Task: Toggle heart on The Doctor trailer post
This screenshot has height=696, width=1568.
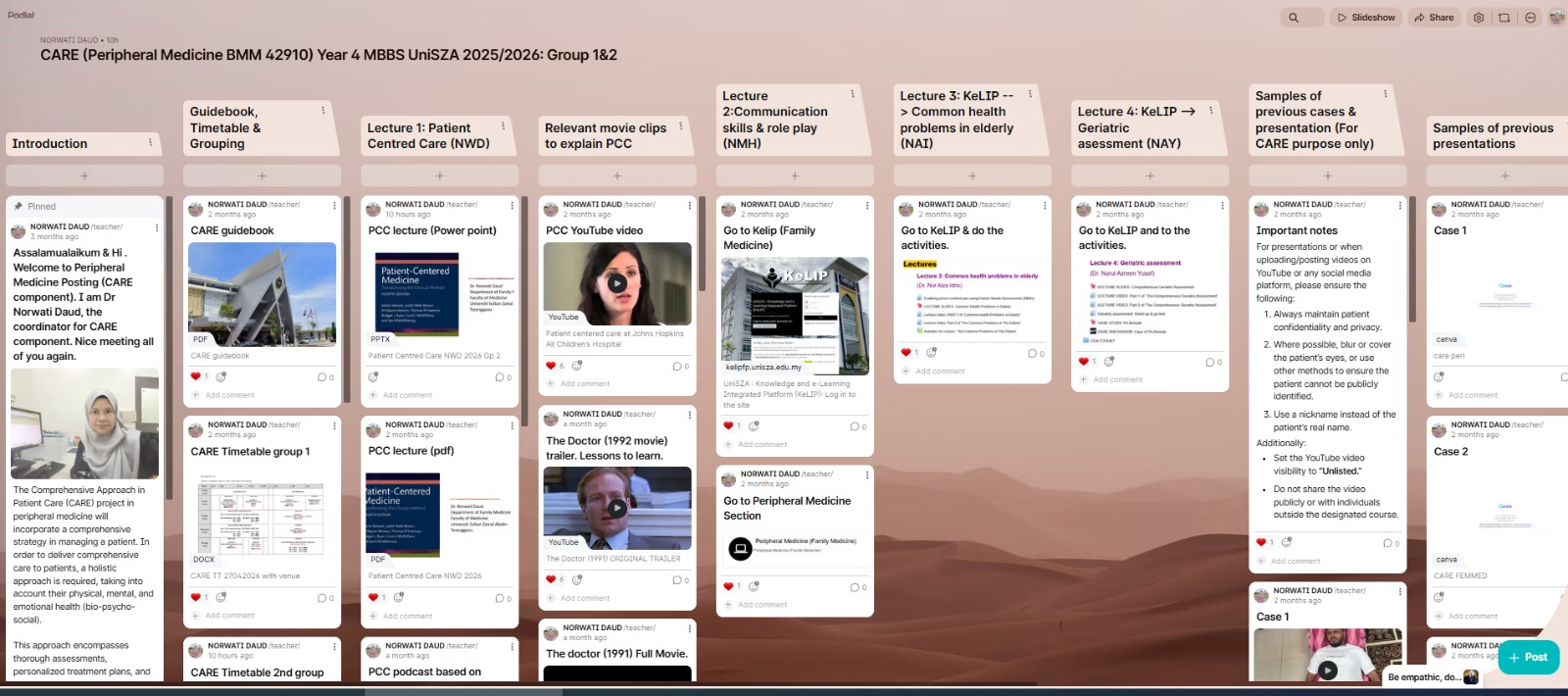Action: pyautogui.click(x=551, y=580)
